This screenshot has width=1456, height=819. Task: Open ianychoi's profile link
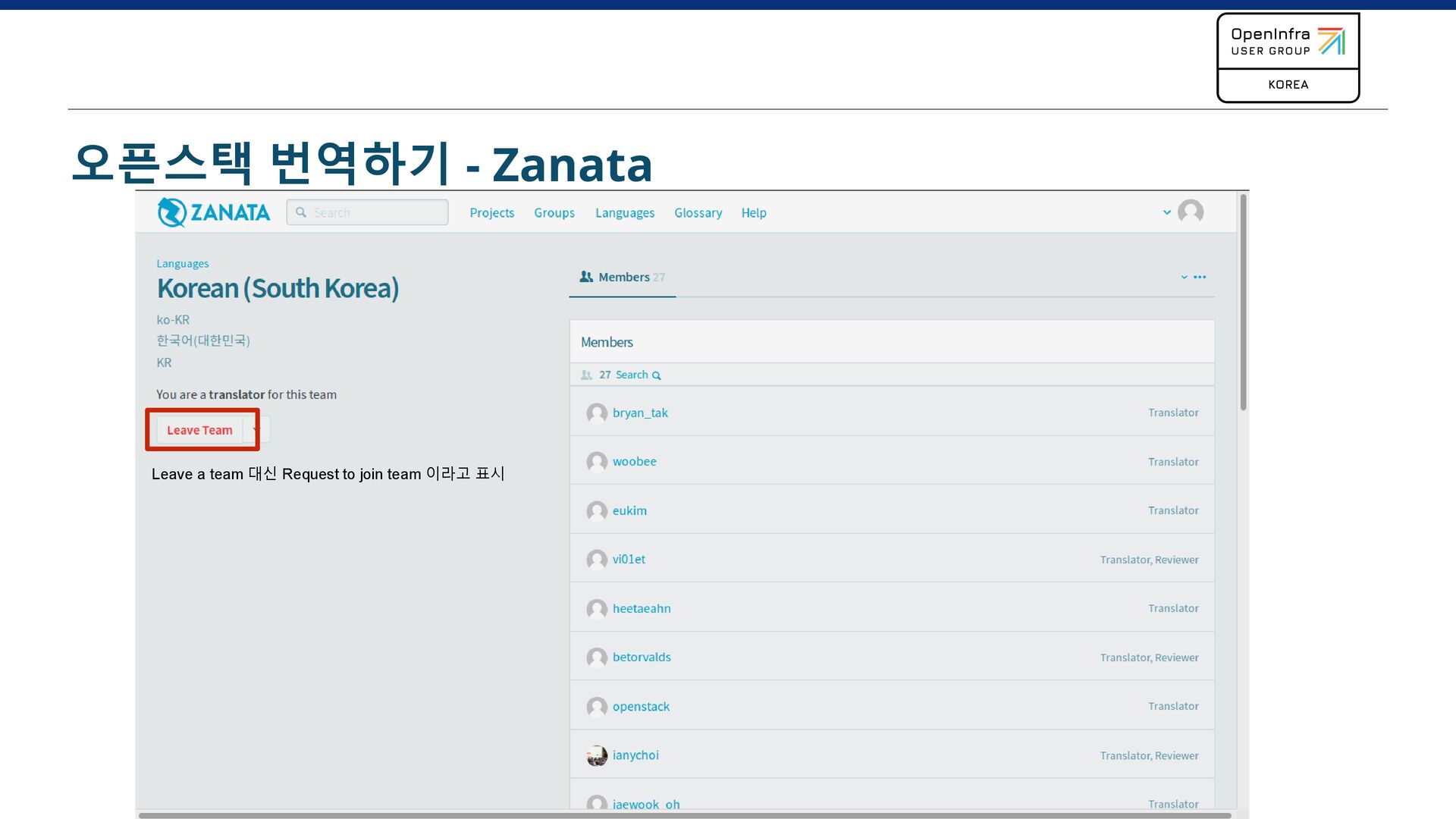click(x=635, y=755)
